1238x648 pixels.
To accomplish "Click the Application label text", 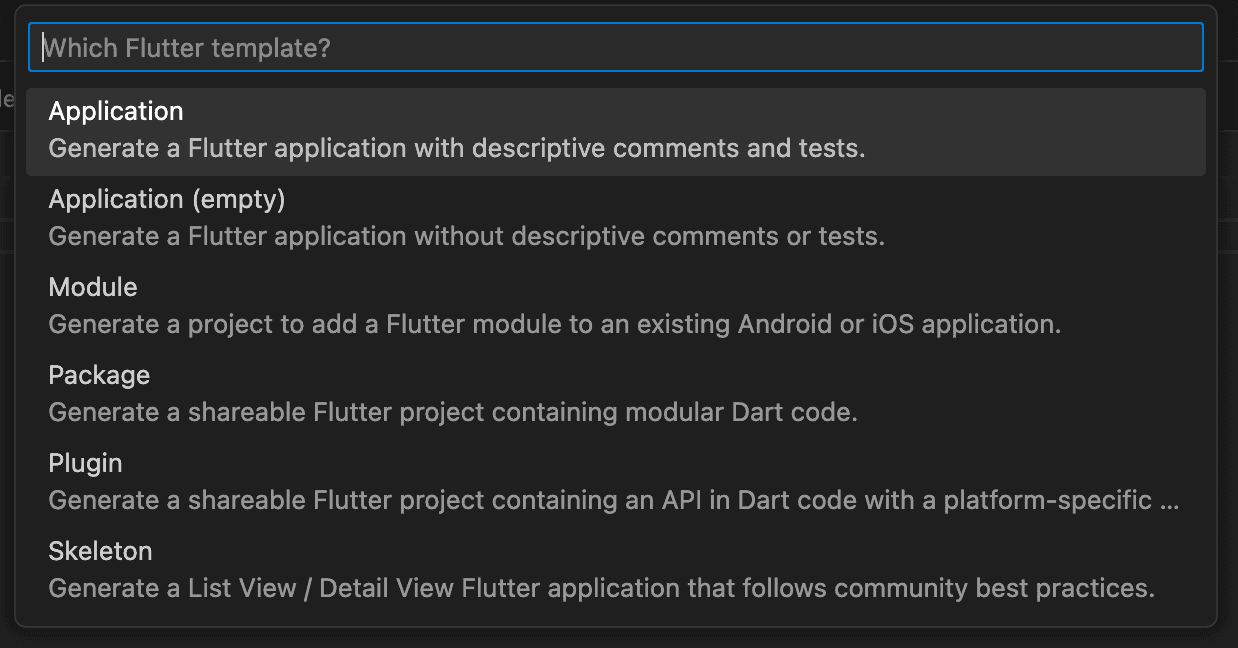I will coord(116,111).
